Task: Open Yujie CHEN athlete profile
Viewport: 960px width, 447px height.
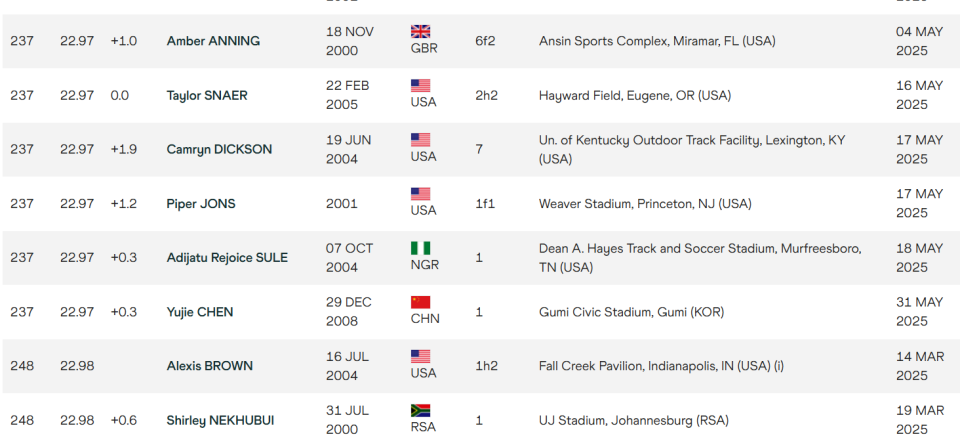Action: [x=200, y=312]
